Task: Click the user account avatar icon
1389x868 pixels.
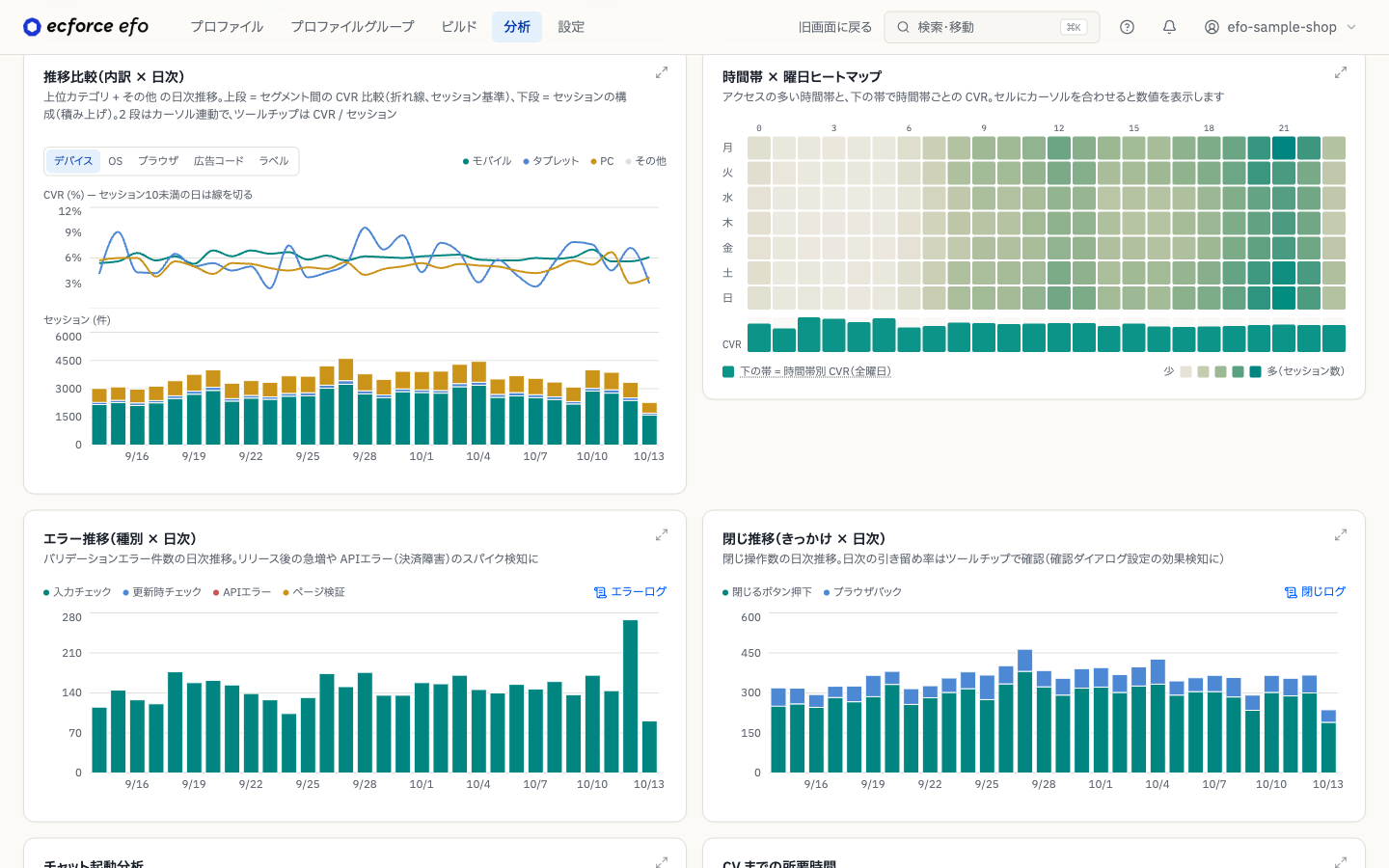Action: pyautogui.click(x=1212, y=27)
